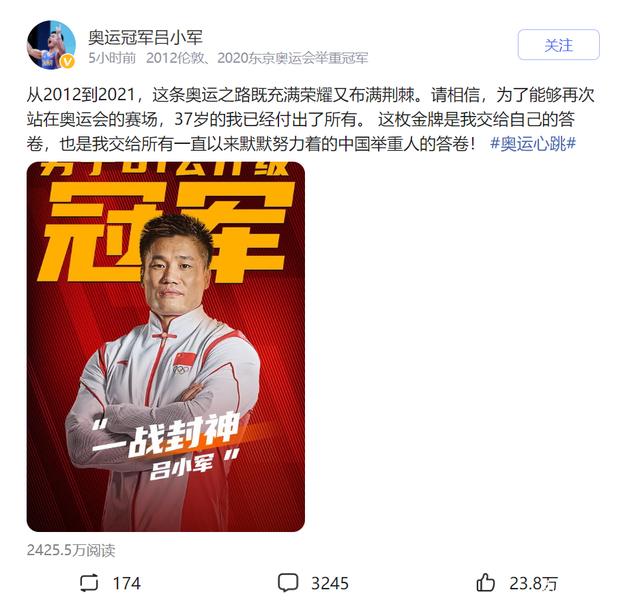640x605 pixels.
Task: Click the bio text 2012伦敦、2020东京奥运会举重冠军
Action: point(257,58)
